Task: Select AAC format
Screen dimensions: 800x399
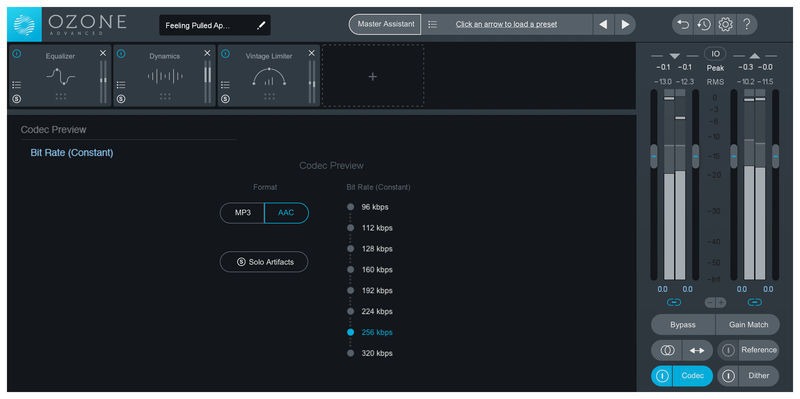Action: tap(286, 213)
